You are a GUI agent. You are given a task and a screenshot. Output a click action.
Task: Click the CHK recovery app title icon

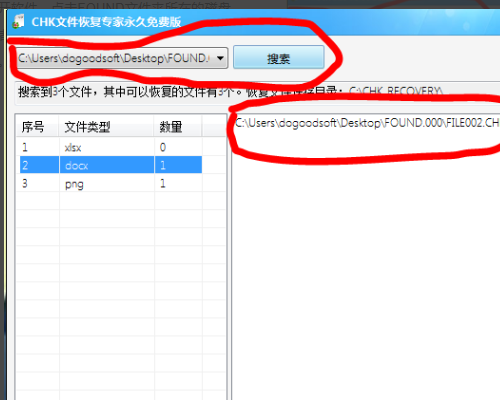18,21
